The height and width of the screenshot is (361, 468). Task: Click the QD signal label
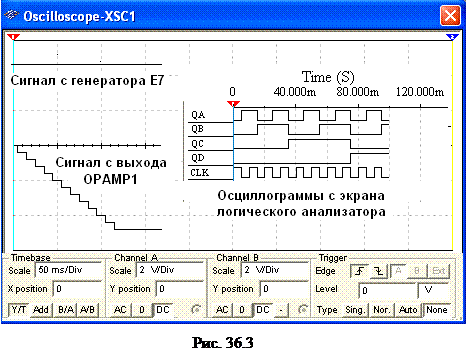coord(198,158)
